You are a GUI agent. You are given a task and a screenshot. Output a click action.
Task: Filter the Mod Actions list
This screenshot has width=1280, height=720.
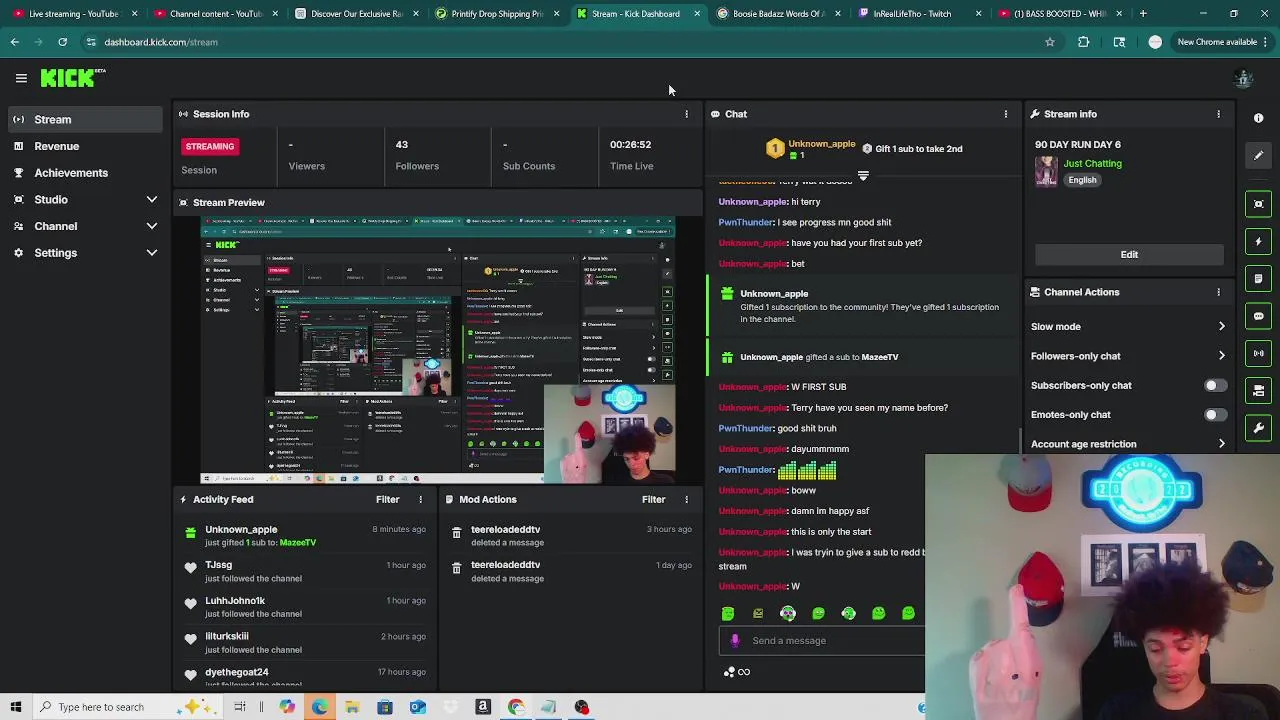pyautogui.click(x=653, y=499)
